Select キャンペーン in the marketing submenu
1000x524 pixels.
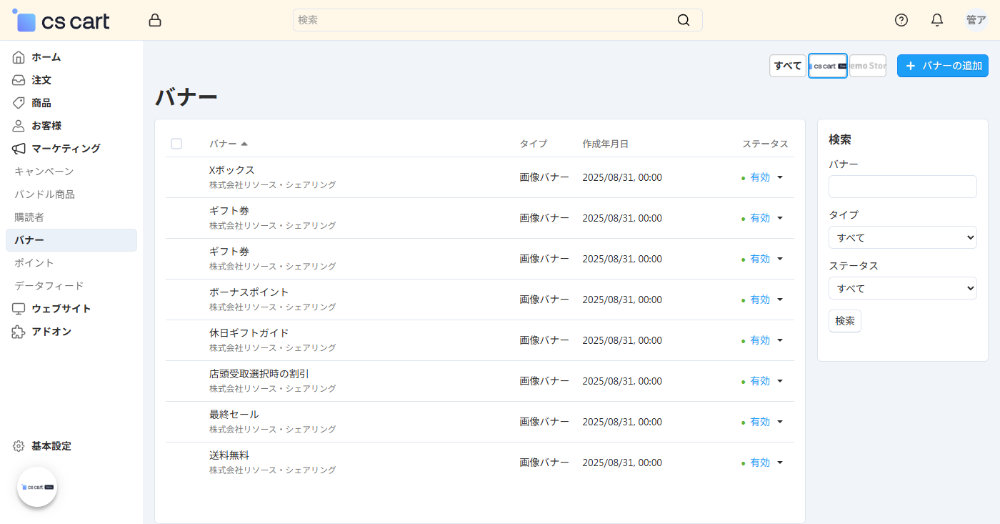[x=44, y=172]
